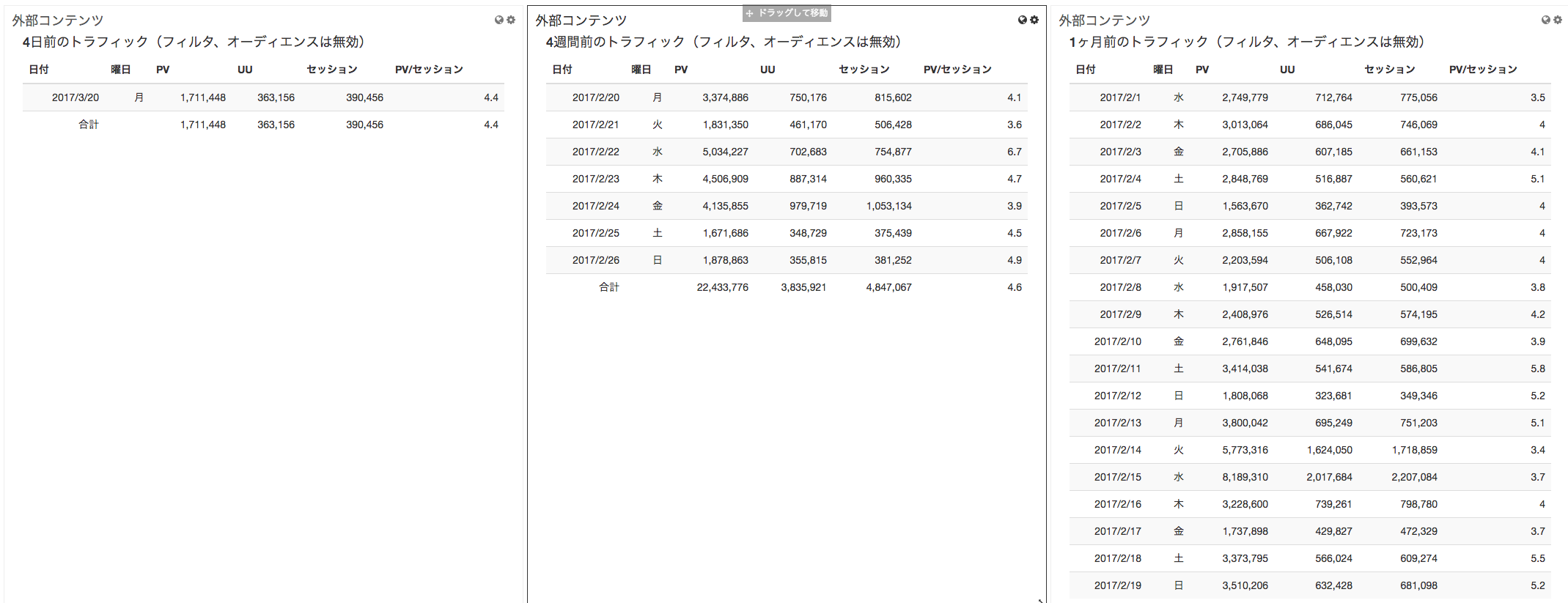The image size is (1568, 603).
Task: Open gear settings of the 1ヶ月前 traffic widget
Action: tap(1558, 20)
